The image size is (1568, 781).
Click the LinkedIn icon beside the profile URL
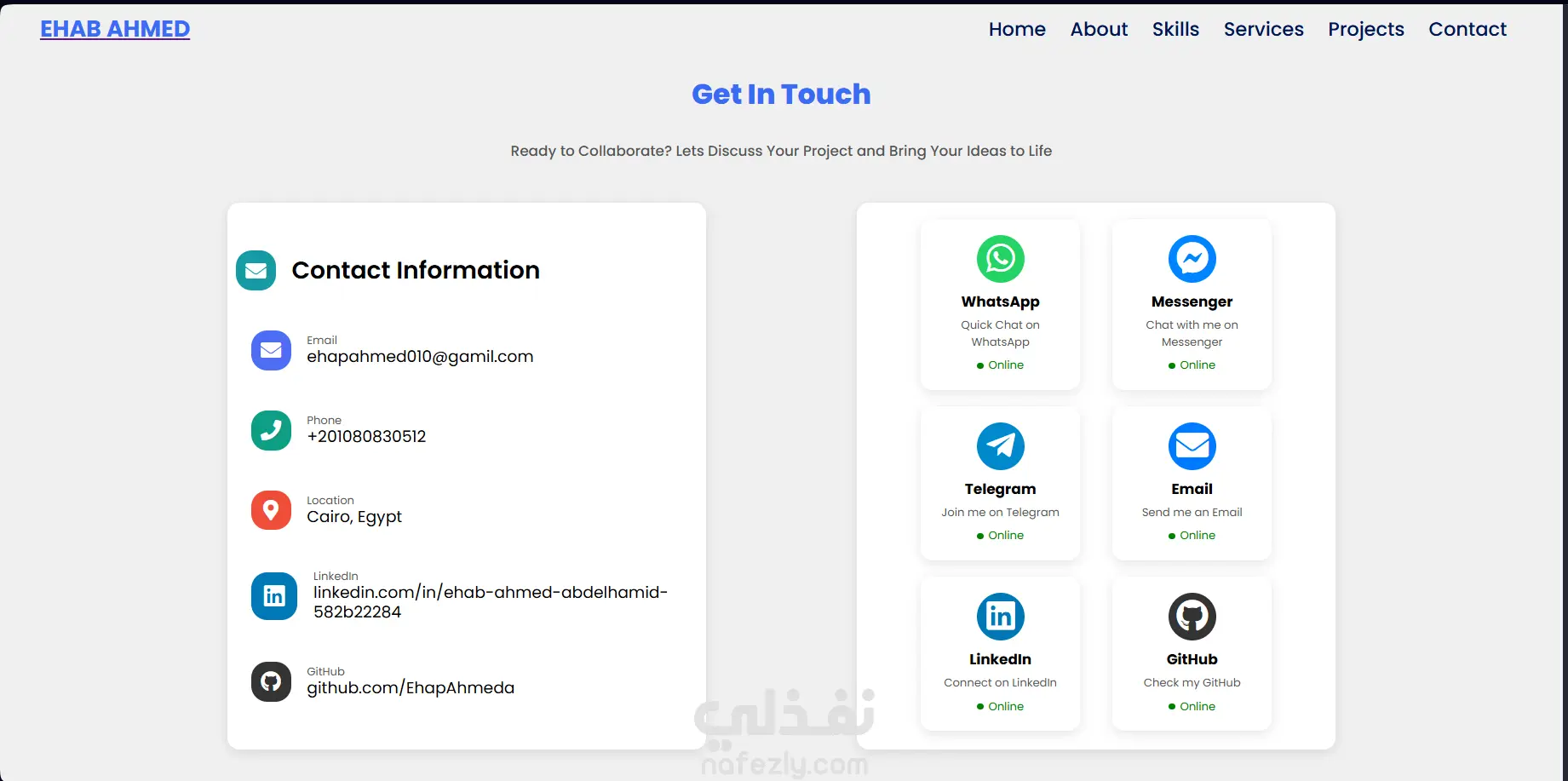click(274, 596)
